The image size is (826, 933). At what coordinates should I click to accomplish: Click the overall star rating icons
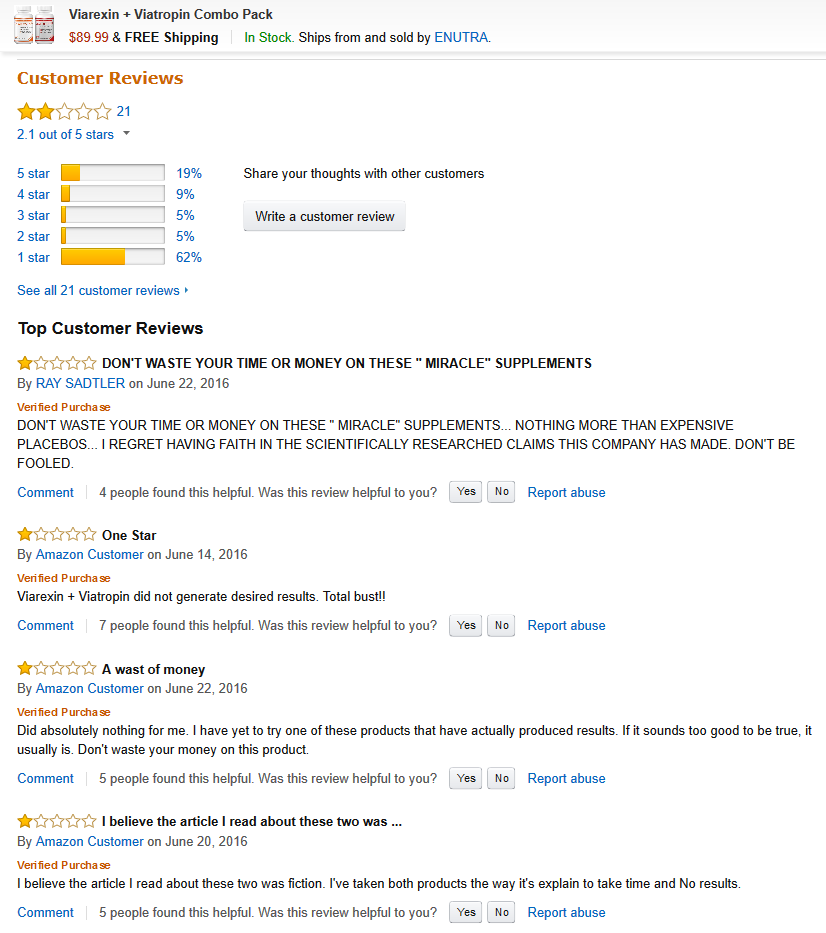click(64, 112)
